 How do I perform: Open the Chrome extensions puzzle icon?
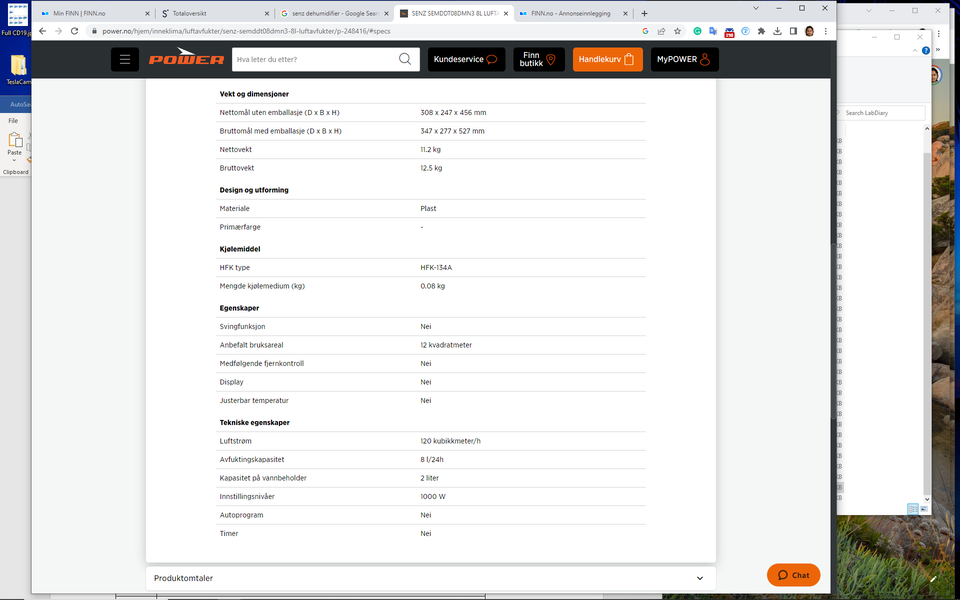tap(761, 31)
